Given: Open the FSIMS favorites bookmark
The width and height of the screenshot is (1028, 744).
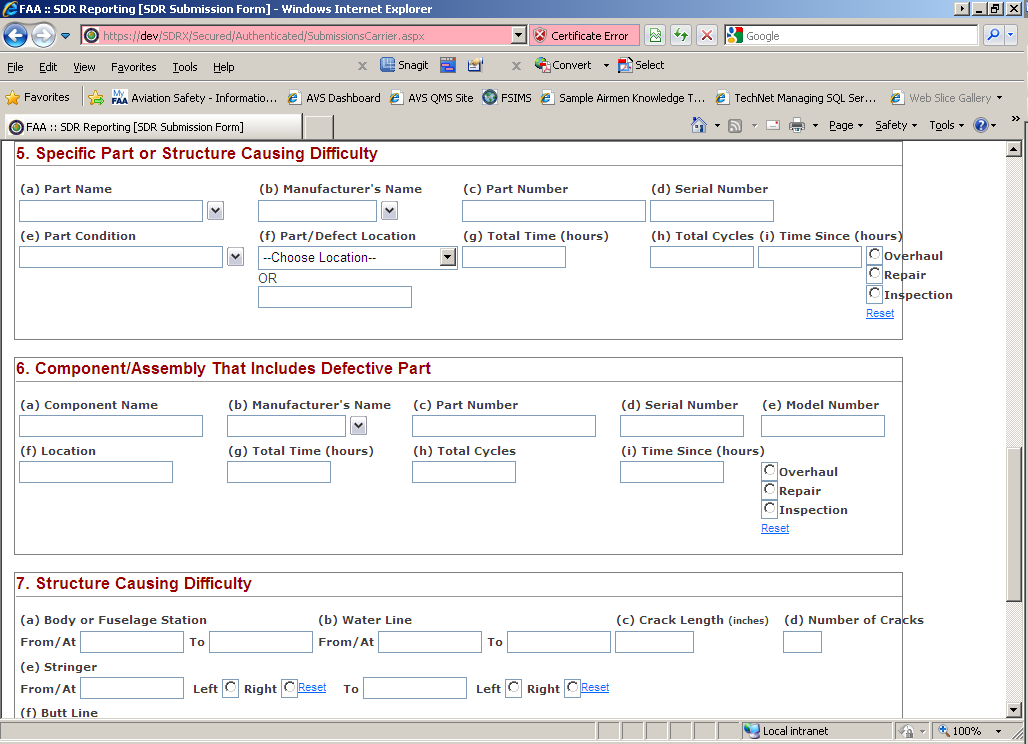Looking at the screenshot, I should coord(507,98).
